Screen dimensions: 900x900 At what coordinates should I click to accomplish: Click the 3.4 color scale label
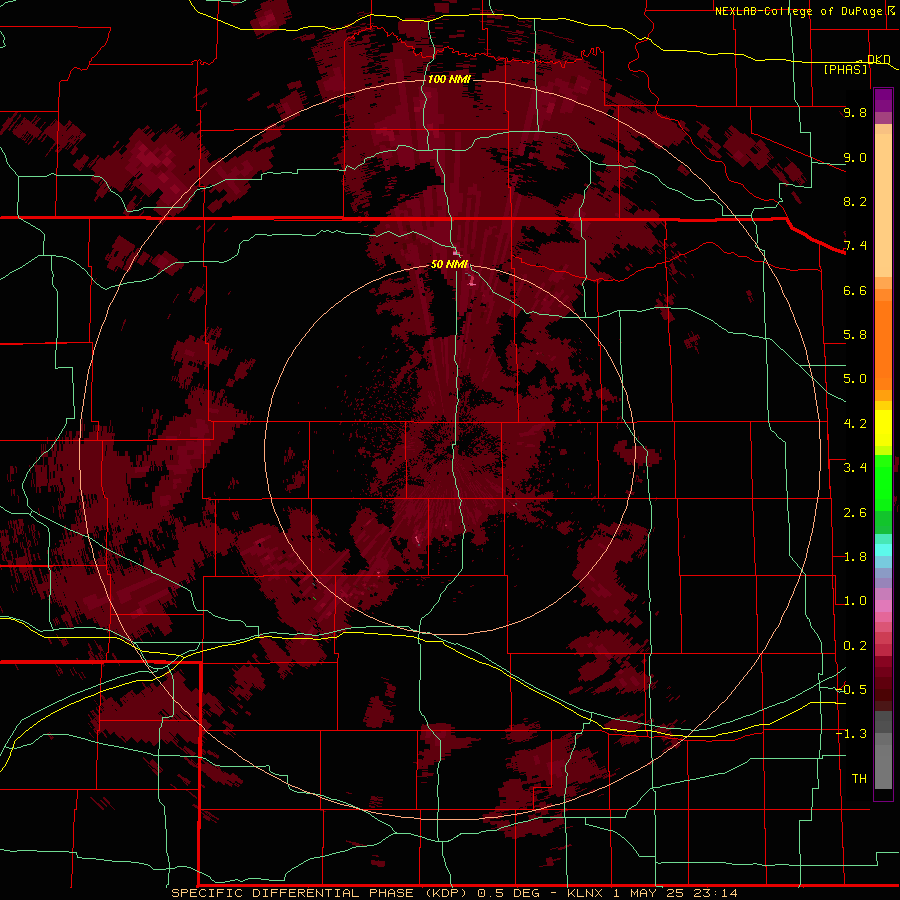click(855, 468)
